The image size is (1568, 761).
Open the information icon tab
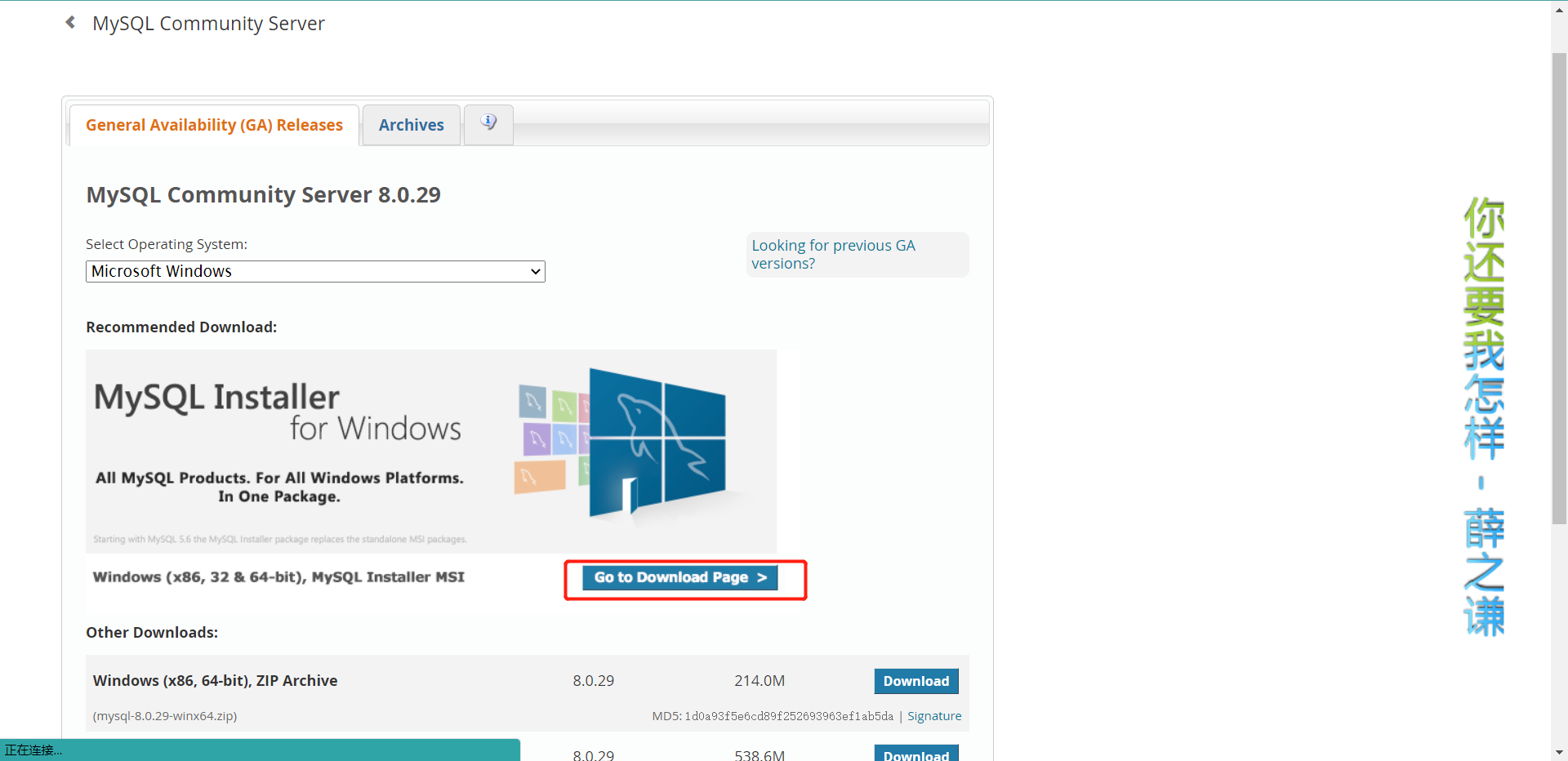pos(488,124)
